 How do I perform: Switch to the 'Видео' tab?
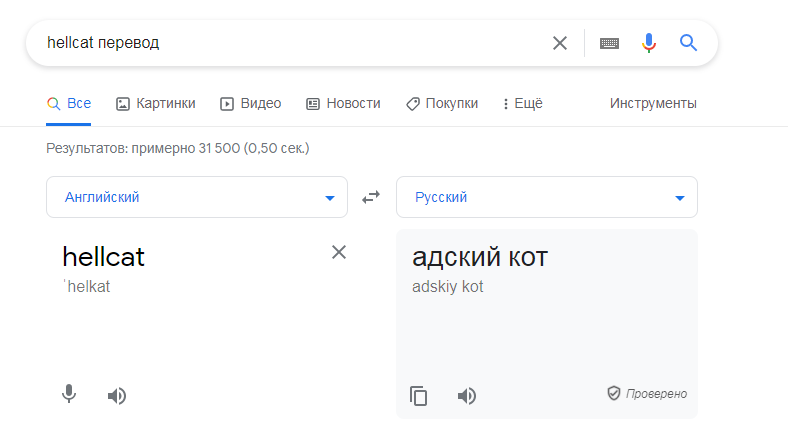251,103
